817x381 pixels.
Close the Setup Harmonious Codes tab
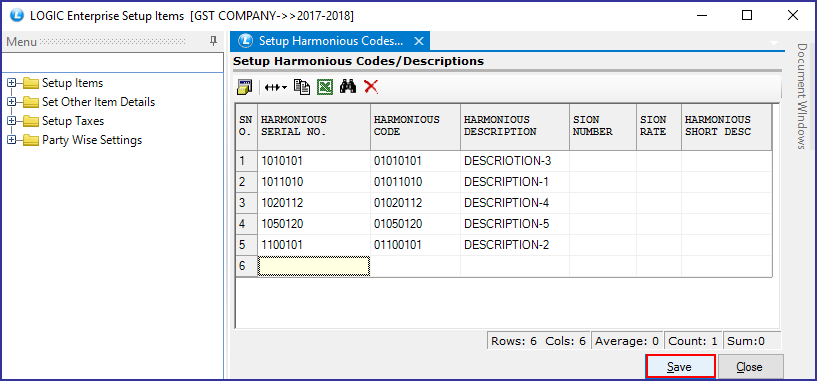[418, 41]
